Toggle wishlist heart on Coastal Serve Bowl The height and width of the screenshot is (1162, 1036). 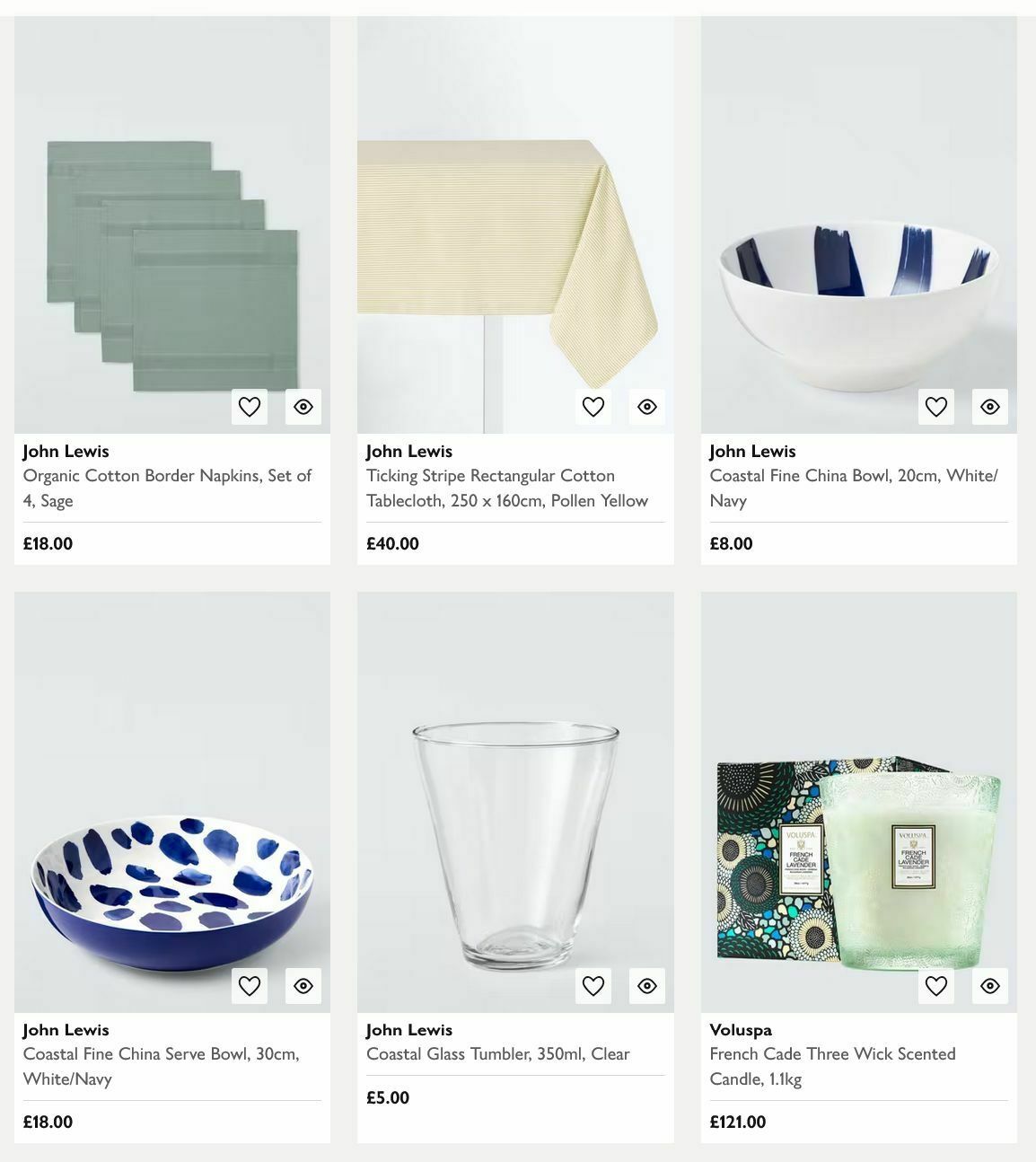point(249,985)
